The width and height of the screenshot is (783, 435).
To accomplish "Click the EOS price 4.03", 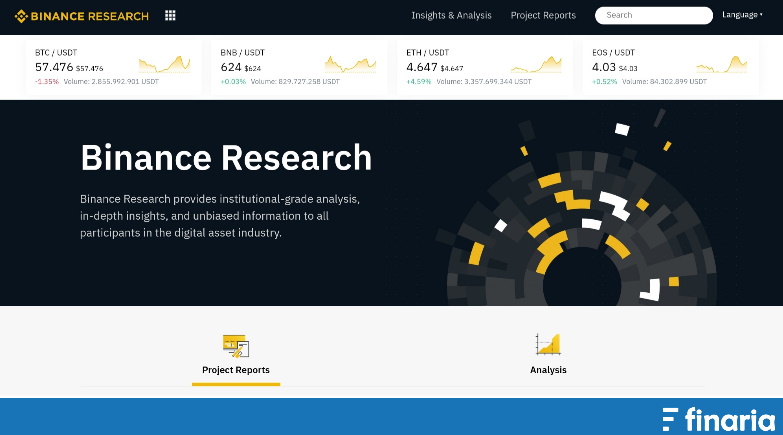I will (604, 67).
